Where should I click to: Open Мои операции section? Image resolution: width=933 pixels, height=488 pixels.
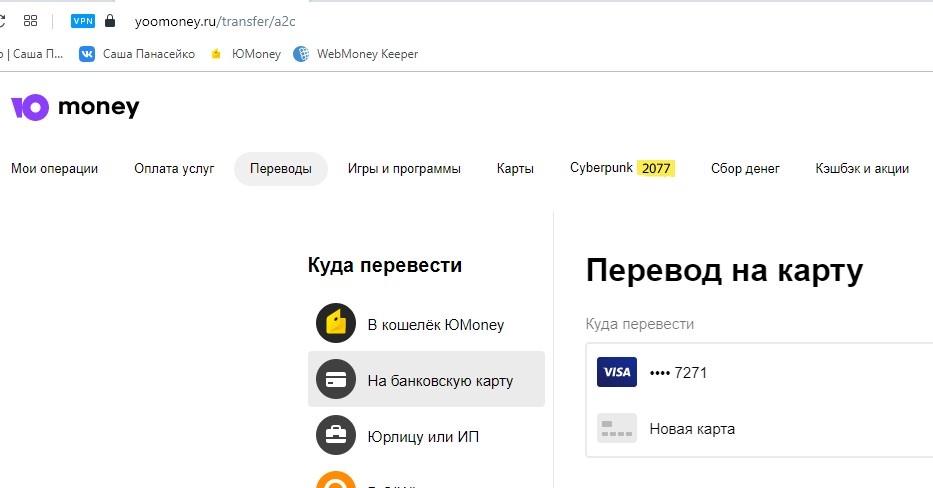[x=54, y=169]
